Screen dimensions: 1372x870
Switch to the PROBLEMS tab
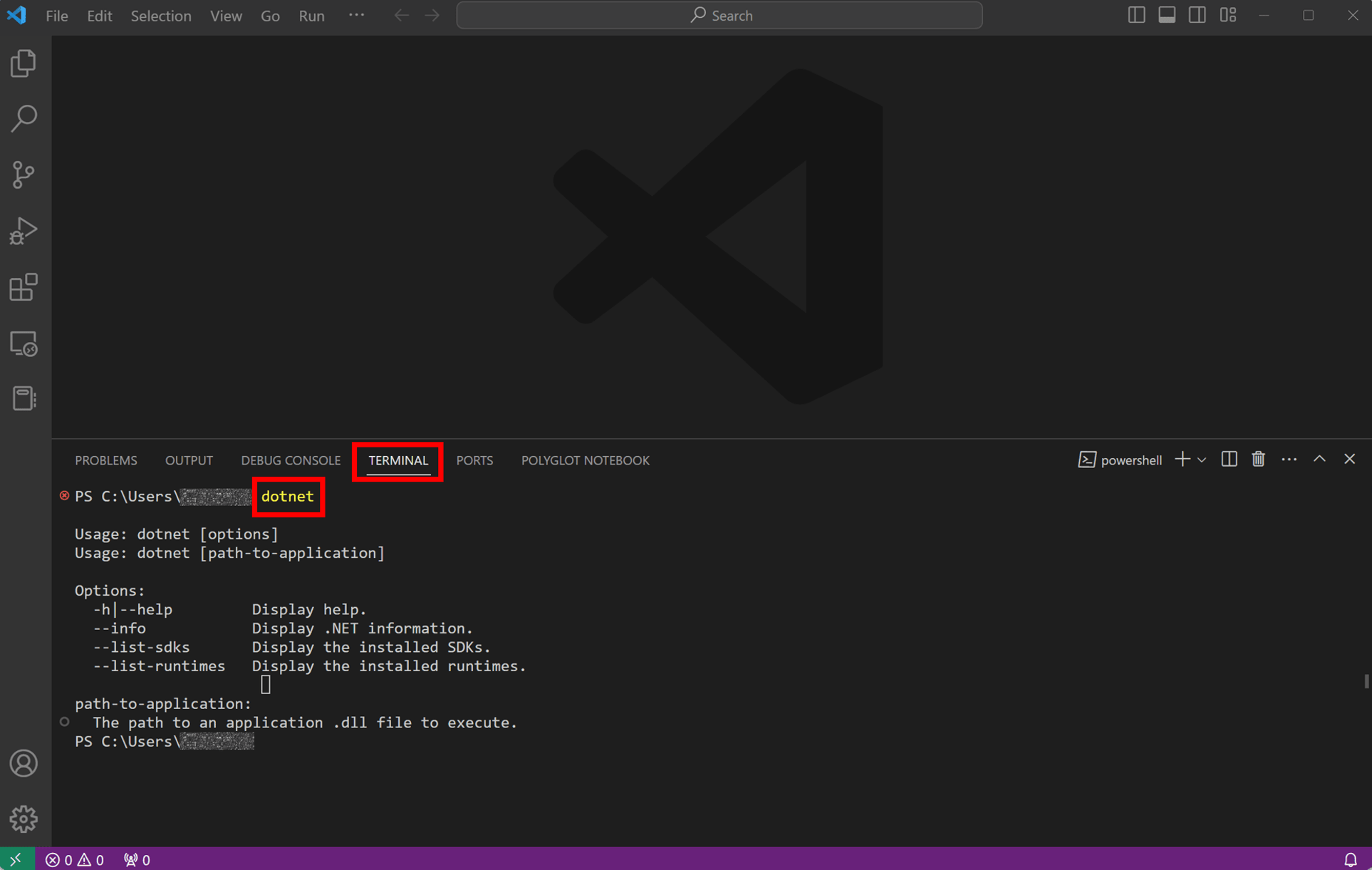pyautogui.click(x=106, y=460)
